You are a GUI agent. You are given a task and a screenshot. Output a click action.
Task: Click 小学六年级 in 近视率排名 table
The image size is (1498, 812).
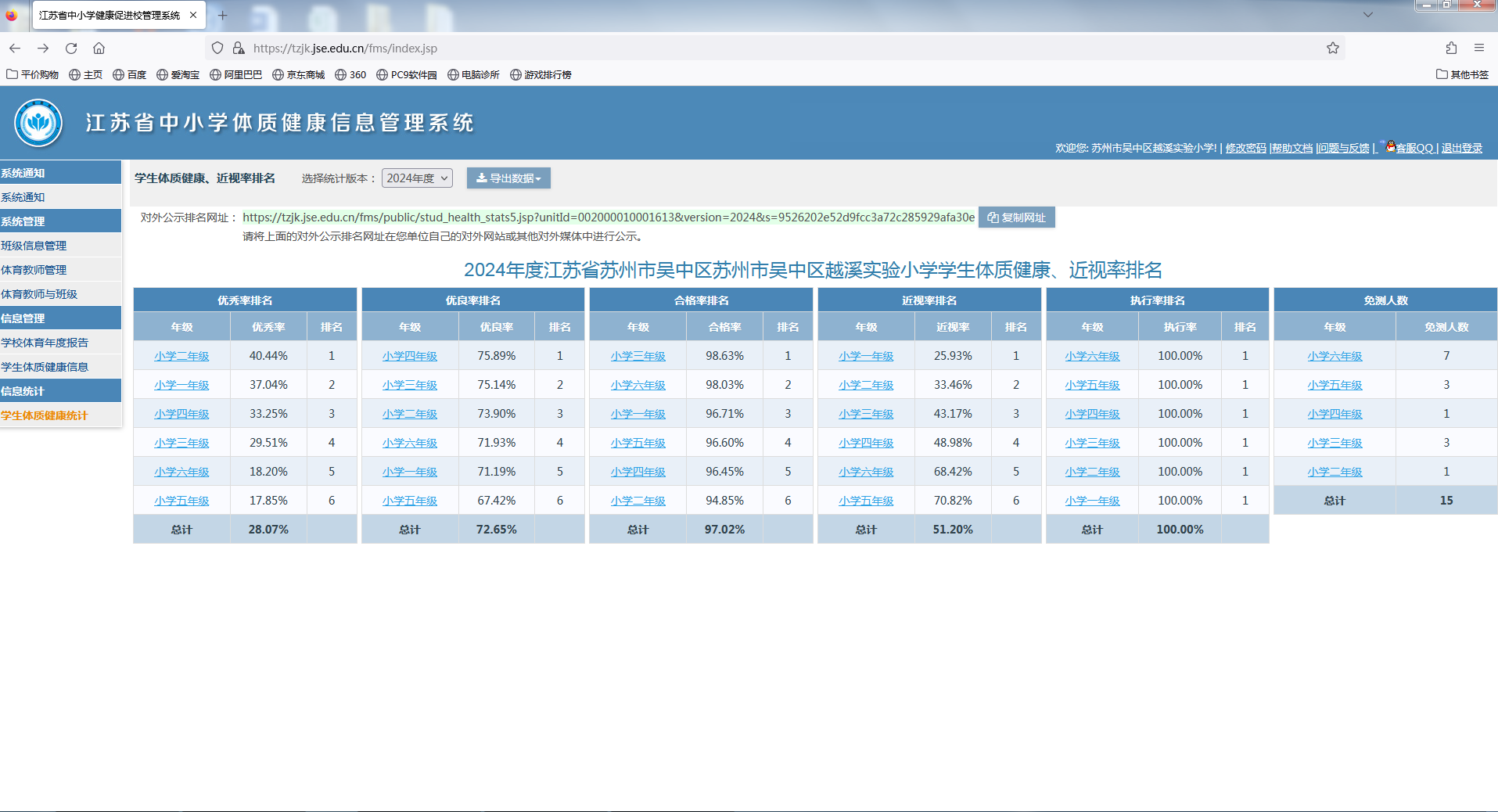(866, 472)
